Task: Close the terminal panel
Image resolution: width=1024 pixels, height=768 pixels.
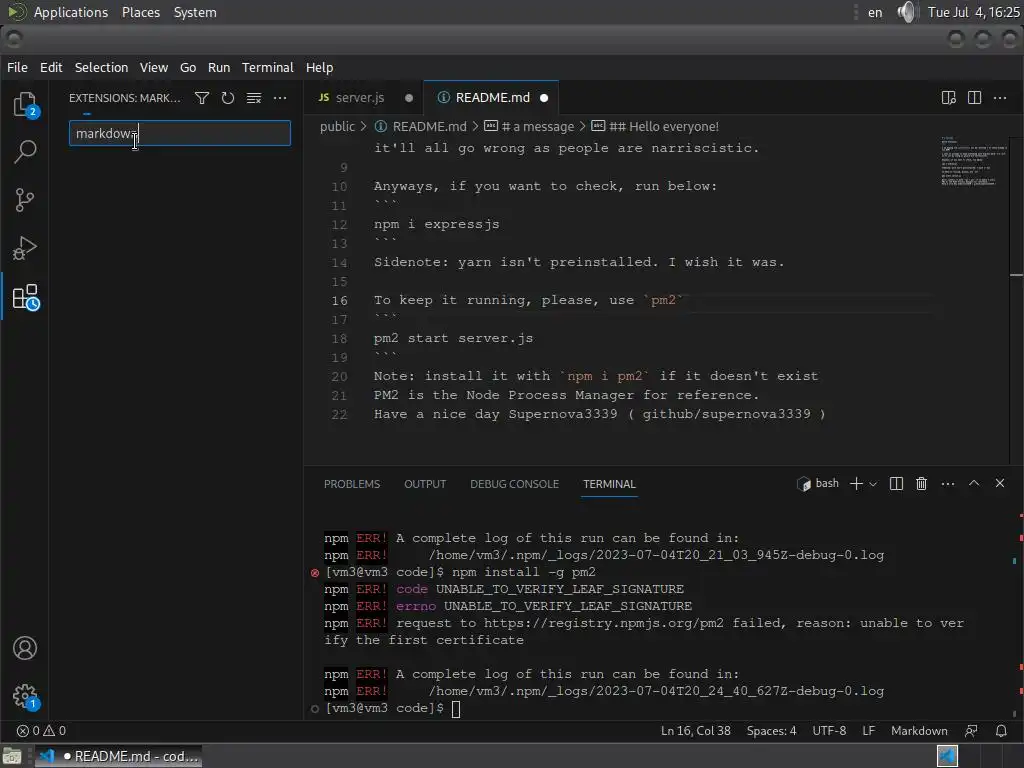Action: (1000, 483)
